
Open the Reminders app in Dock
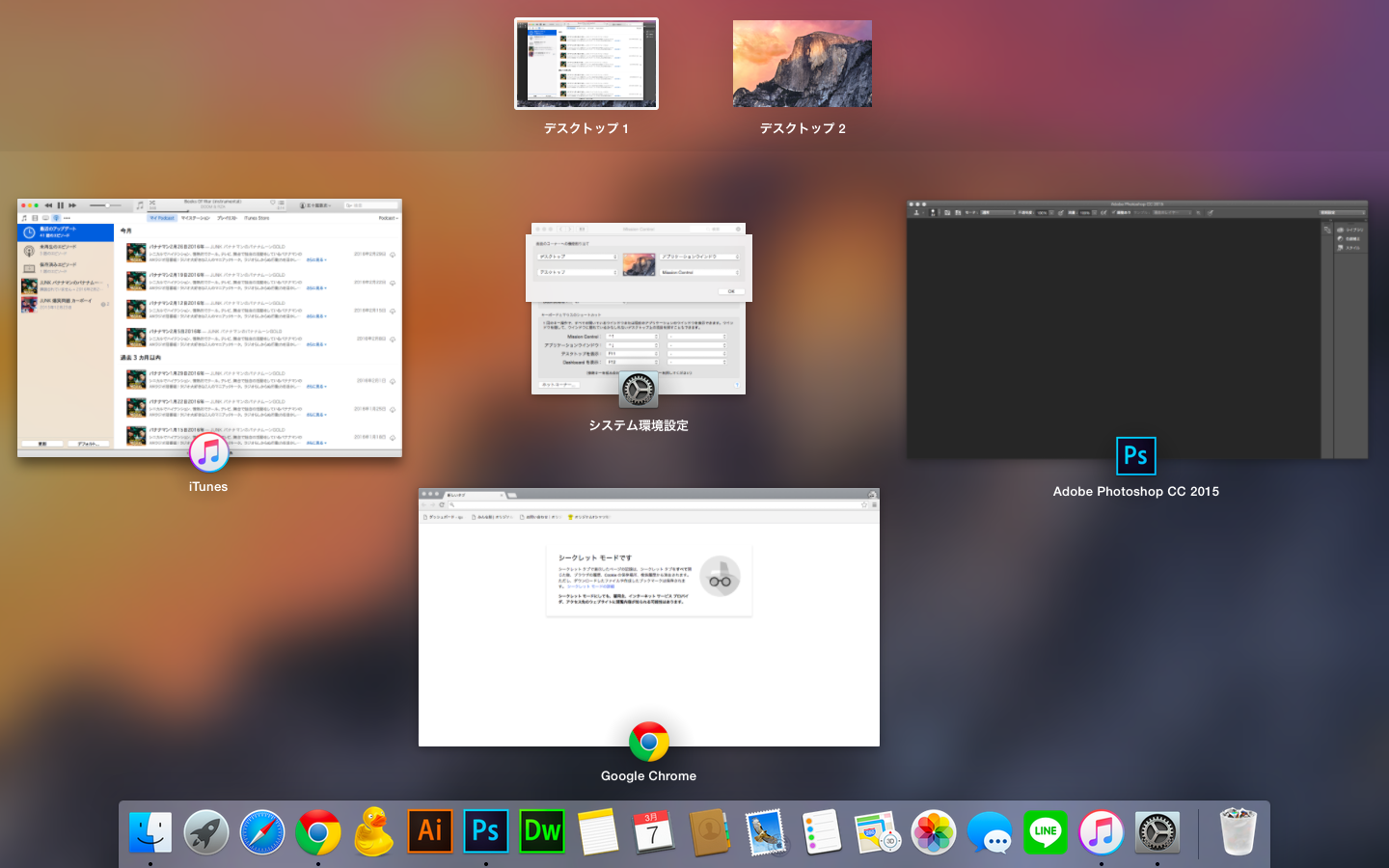(x=822, y=831)
